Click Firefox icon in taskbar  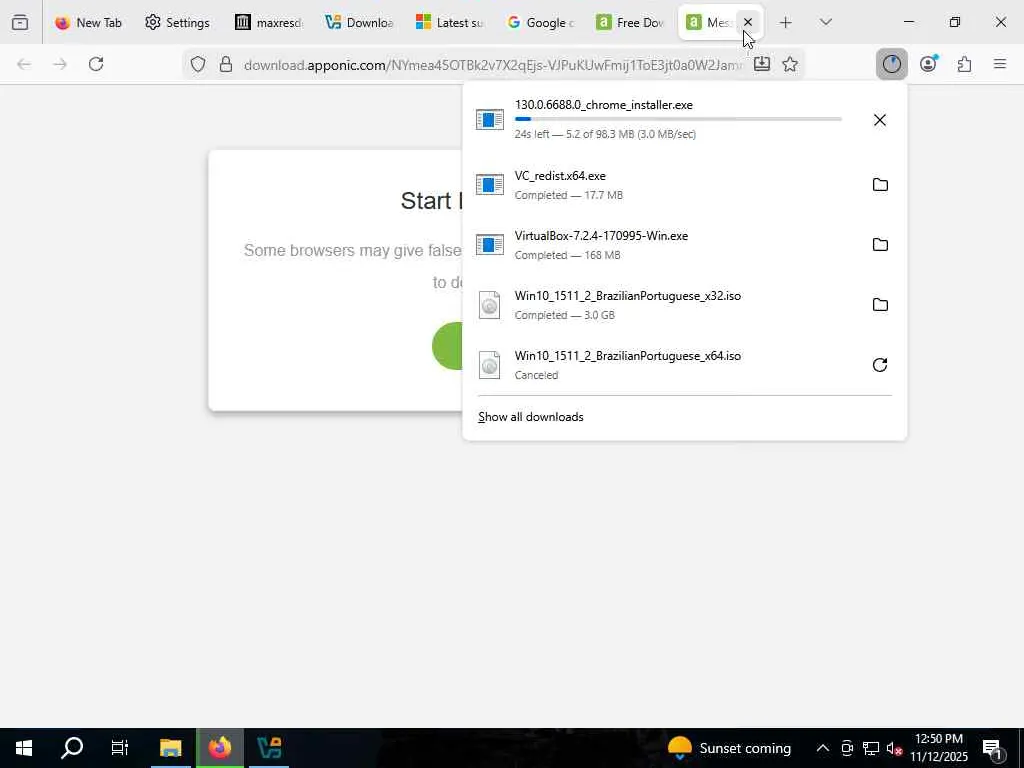click(220, 748)
